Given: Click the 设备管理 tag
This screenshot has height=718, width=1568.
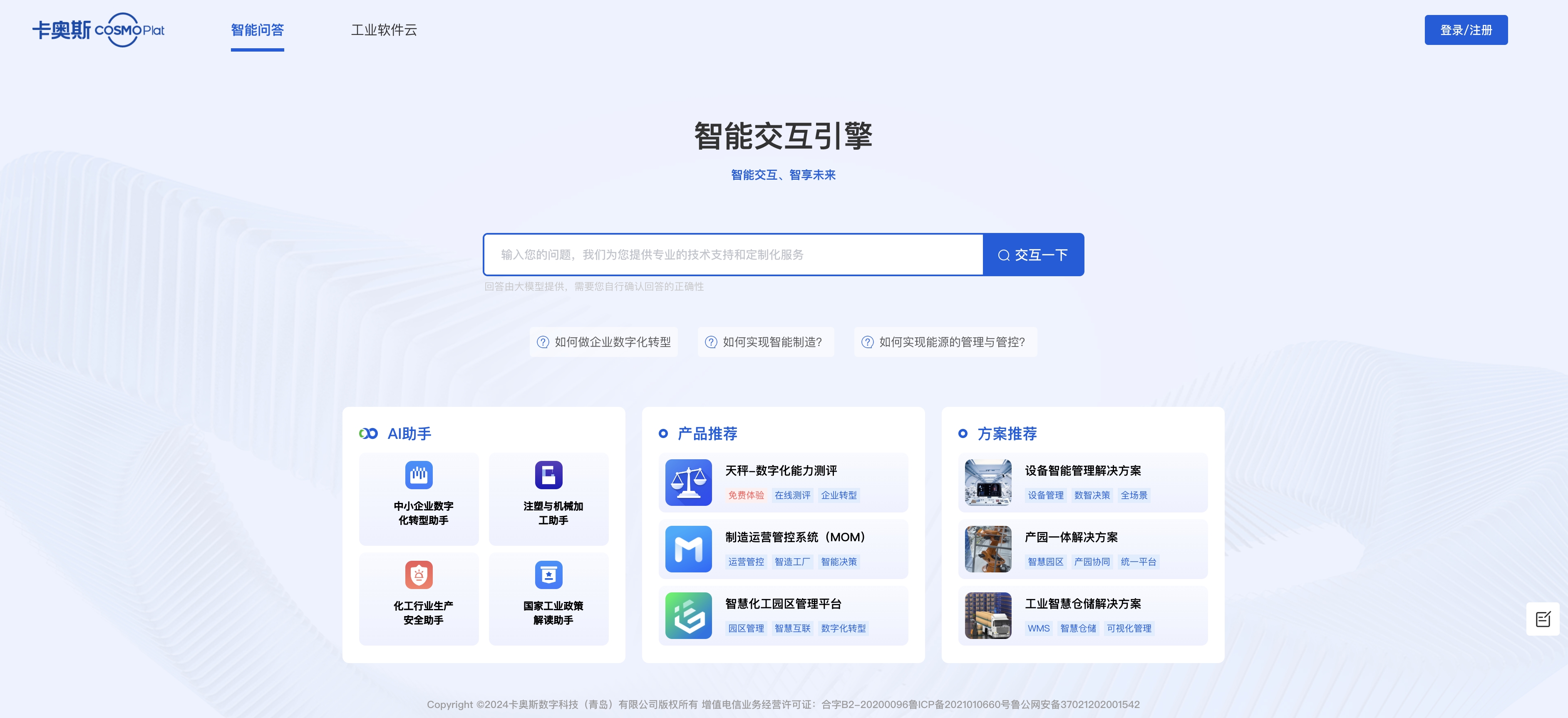Looking at the screenshot, I should click(1046, 495).
